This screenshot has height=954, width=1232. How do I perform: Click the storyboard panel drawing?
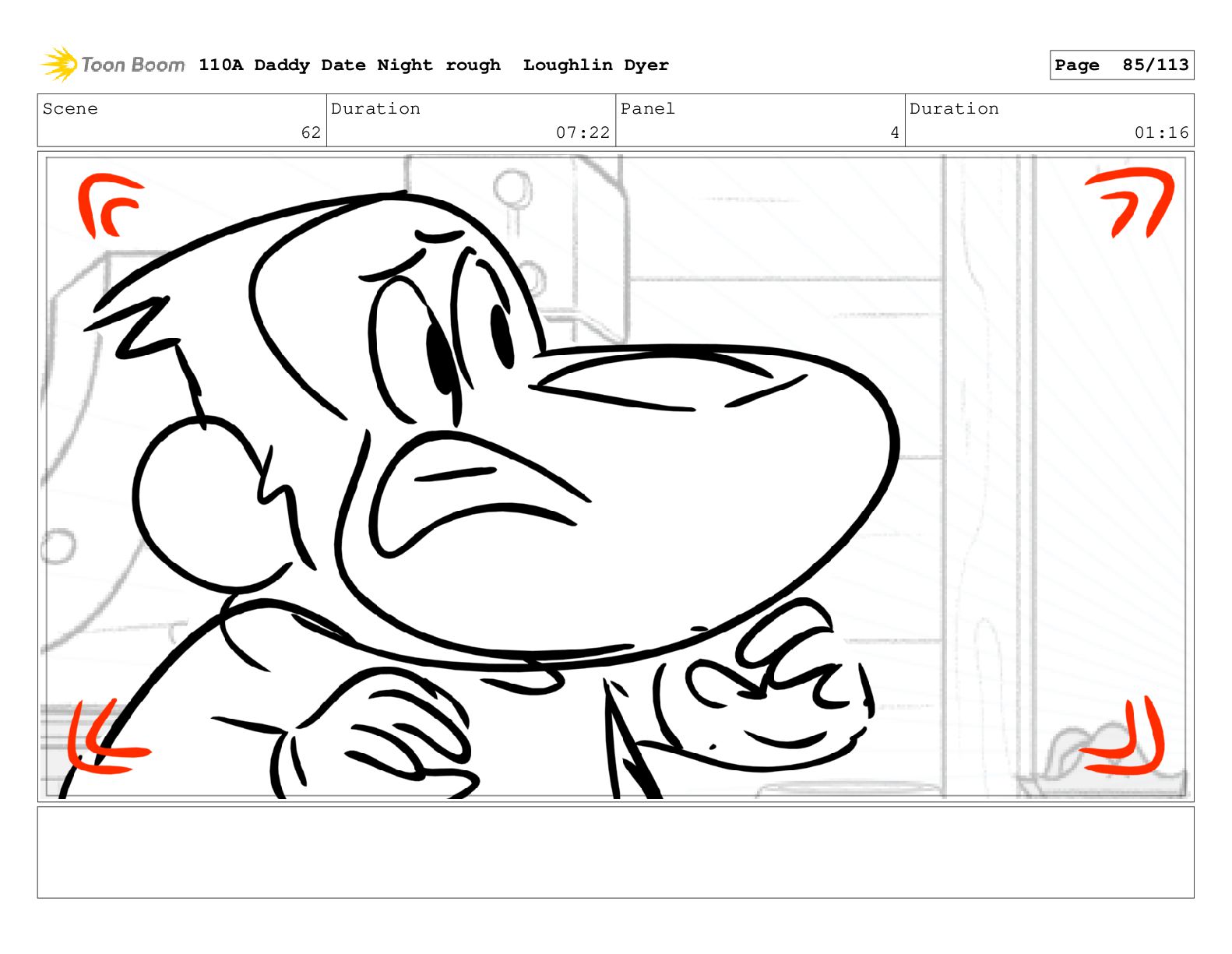coord(615,477)
